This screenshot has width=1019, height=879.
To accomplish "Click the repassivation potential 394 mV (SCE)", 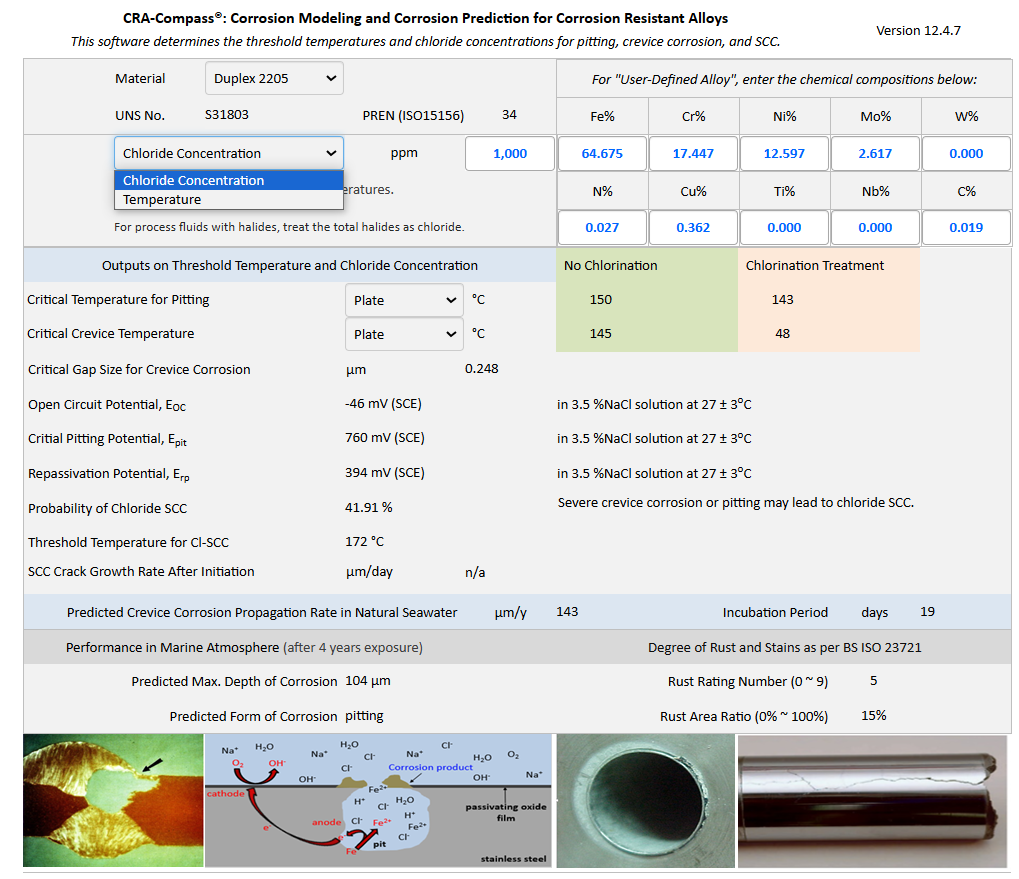I will coord(385,473).
